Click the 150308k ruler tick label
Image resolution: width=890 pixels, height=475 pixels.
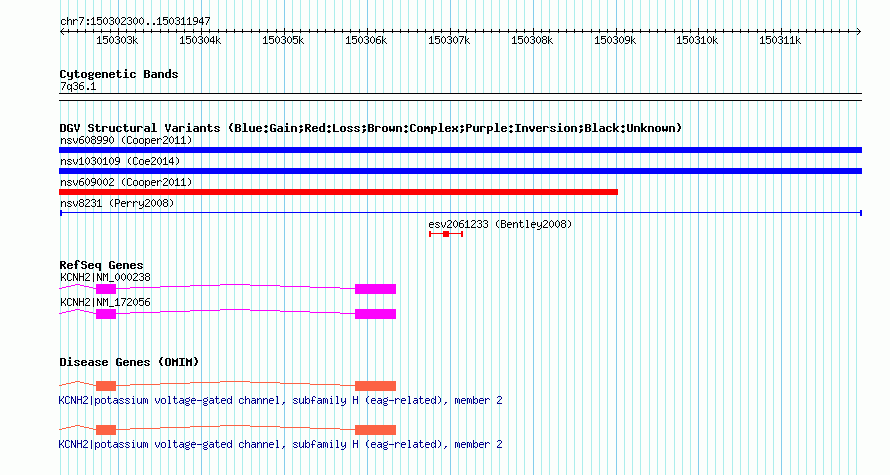click(532, 40)
